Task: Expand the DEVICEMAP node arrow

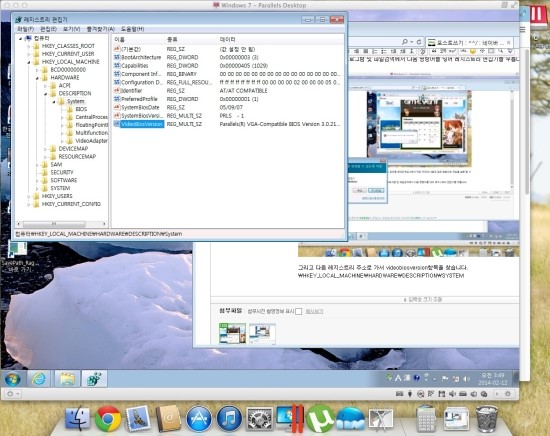Action: [46, 149]
